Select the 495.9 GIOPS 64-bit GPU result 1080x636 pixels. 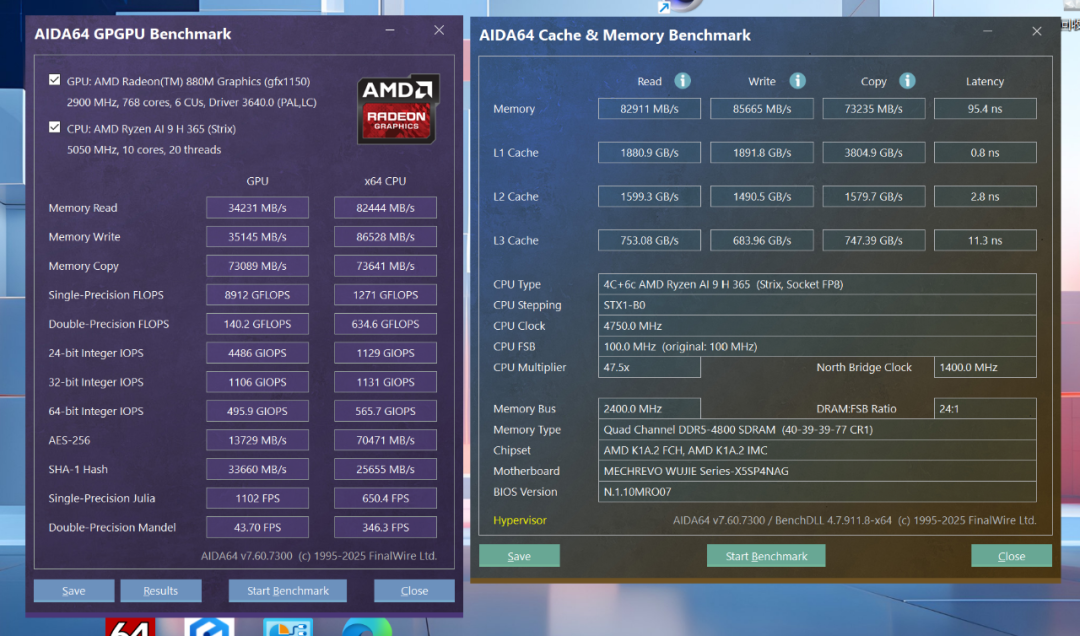click(258, 411)
